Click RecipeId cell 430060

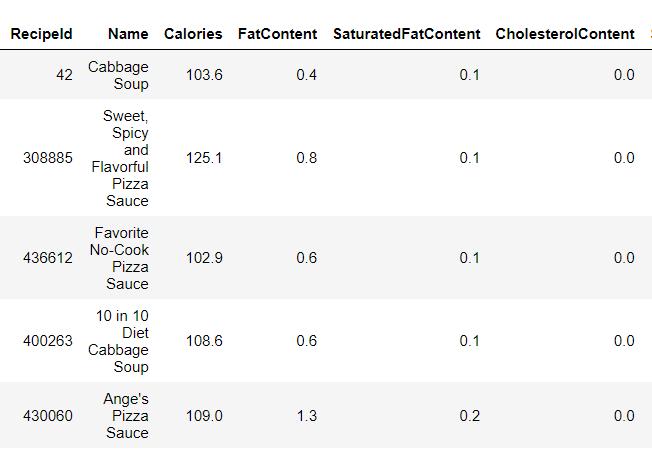[x=48, y=416]
